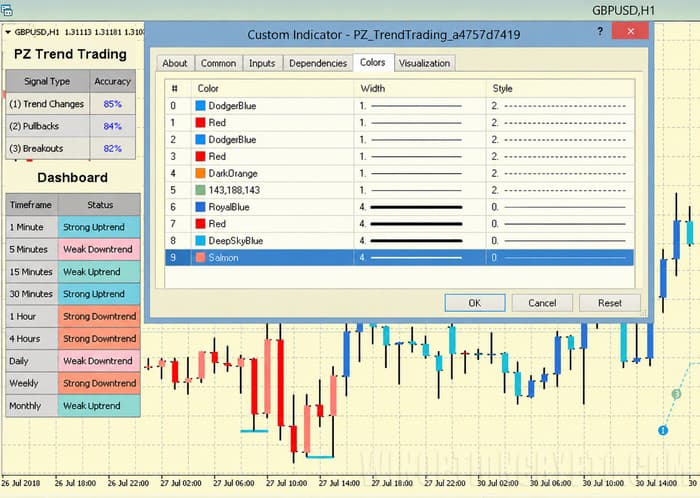Open style setting for row 7 Red
This screenshot has width=700, height=498.
pyautogui.click(x=560, y=224)
